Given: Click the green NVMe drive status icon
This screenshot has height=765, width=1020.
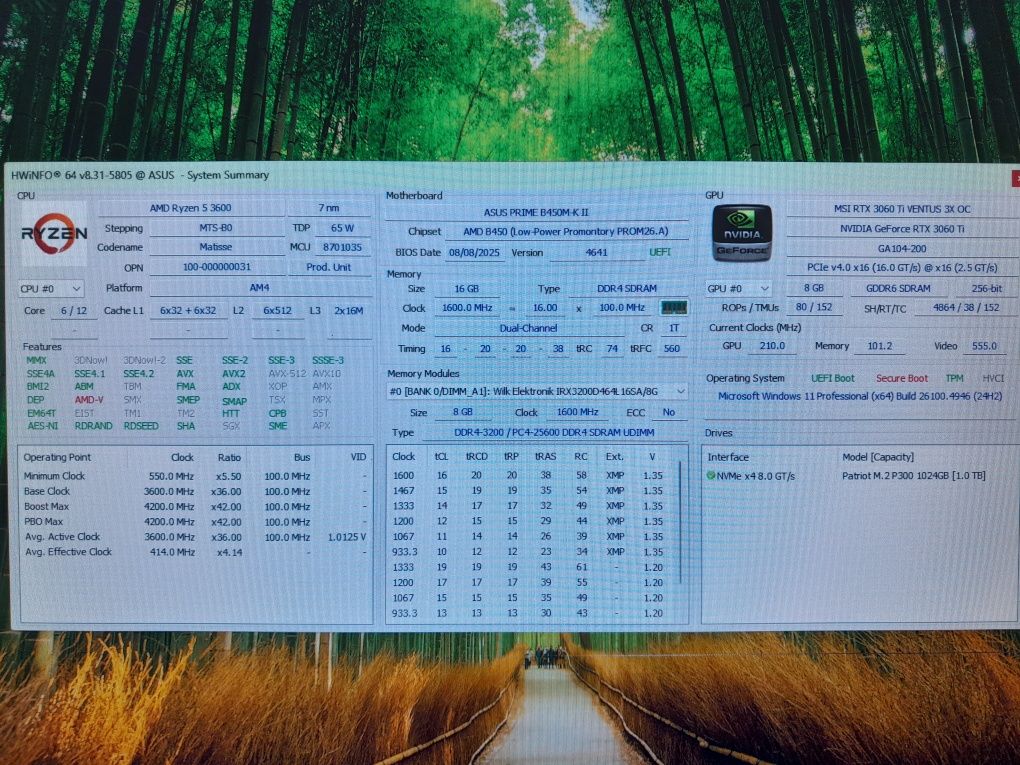Looking at the screenshot, I should (711, 476).
